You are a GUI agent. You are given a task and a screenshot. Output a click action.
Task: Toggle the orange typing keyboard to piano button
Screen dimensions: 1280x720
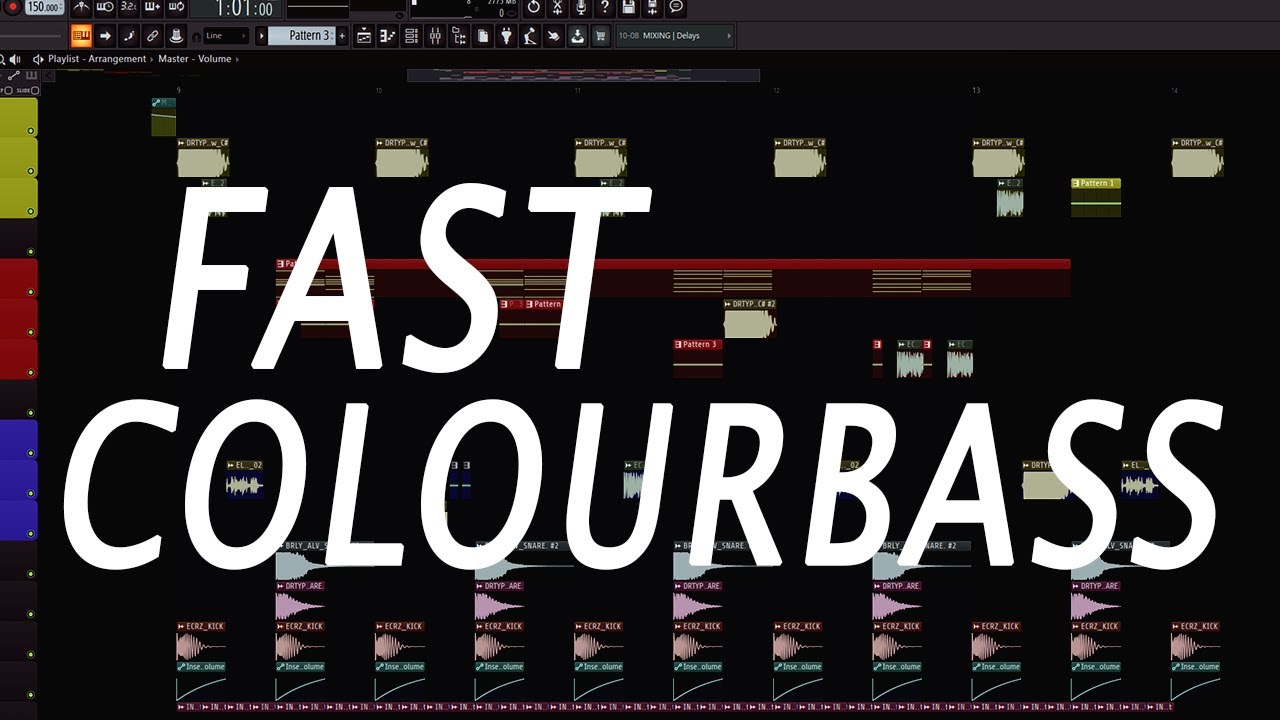pos(81,36)
